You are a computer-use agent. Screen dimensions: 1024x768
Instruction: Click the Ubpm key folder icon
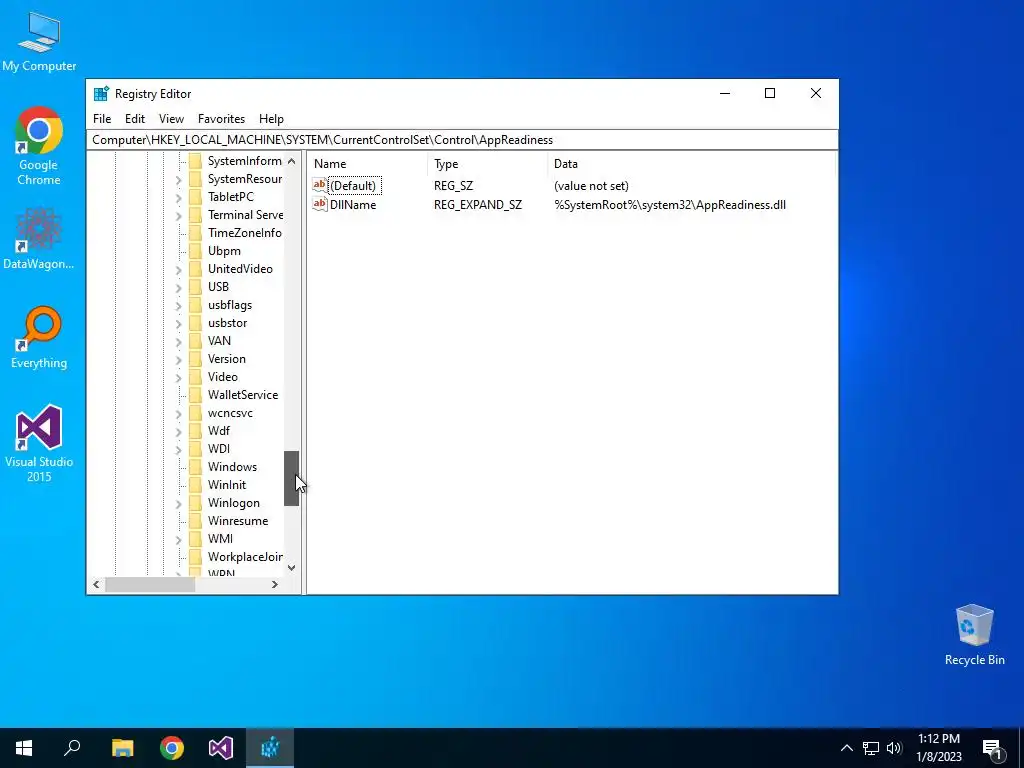(x=195, y=251)
